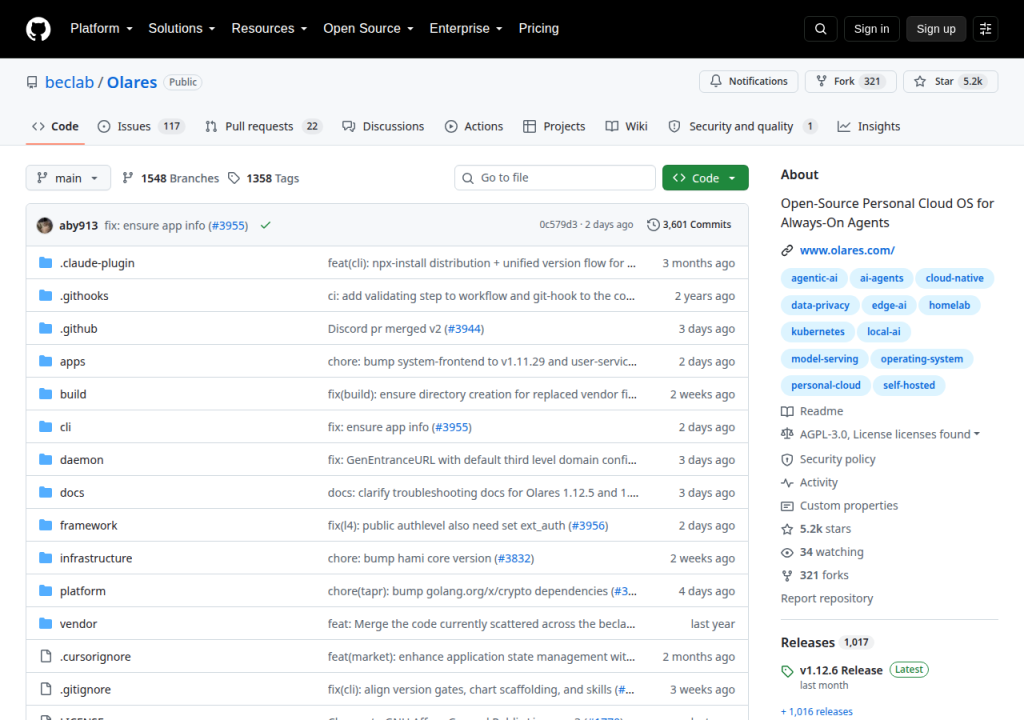Click the link icon beside www.olares.com

787,250
